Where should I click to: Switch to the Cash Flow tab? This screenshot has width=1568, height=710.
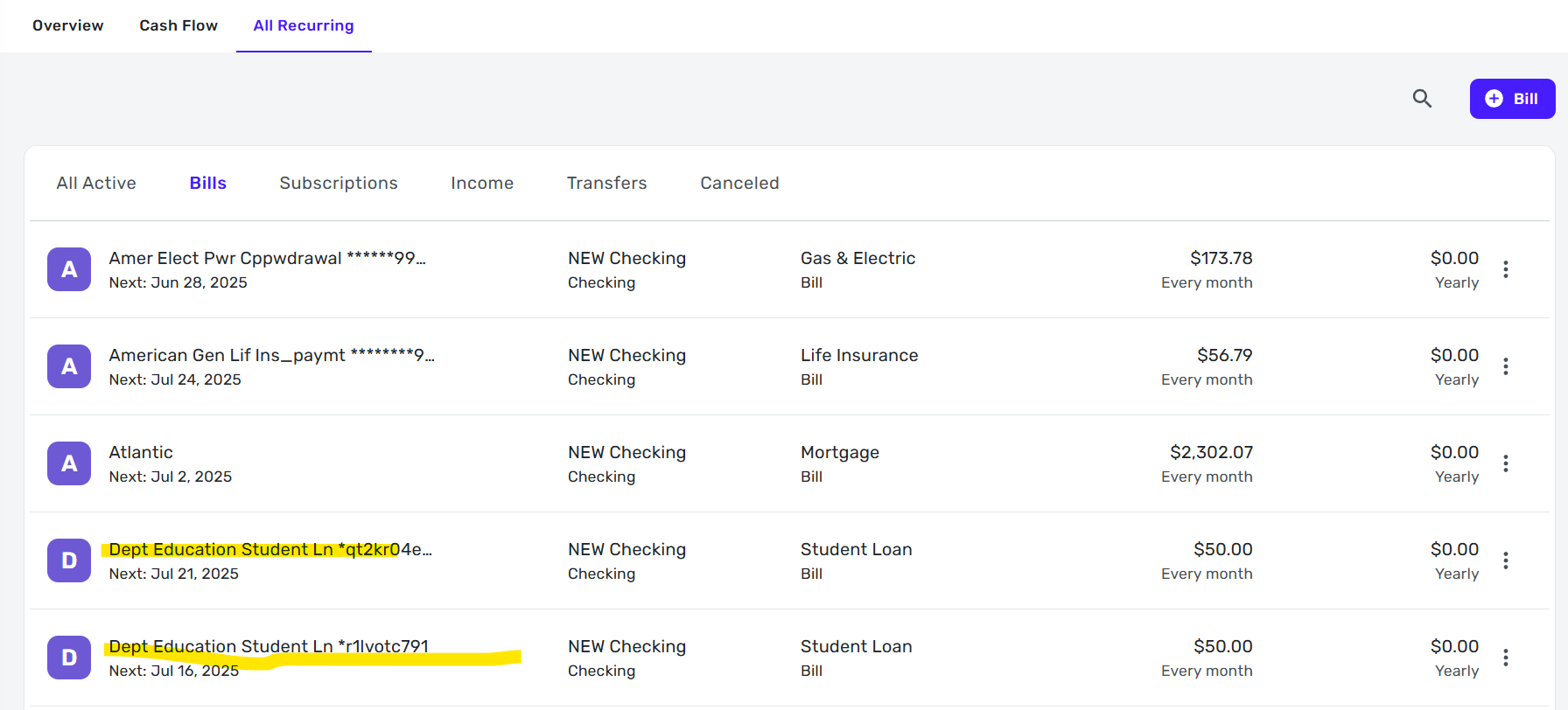178,25
